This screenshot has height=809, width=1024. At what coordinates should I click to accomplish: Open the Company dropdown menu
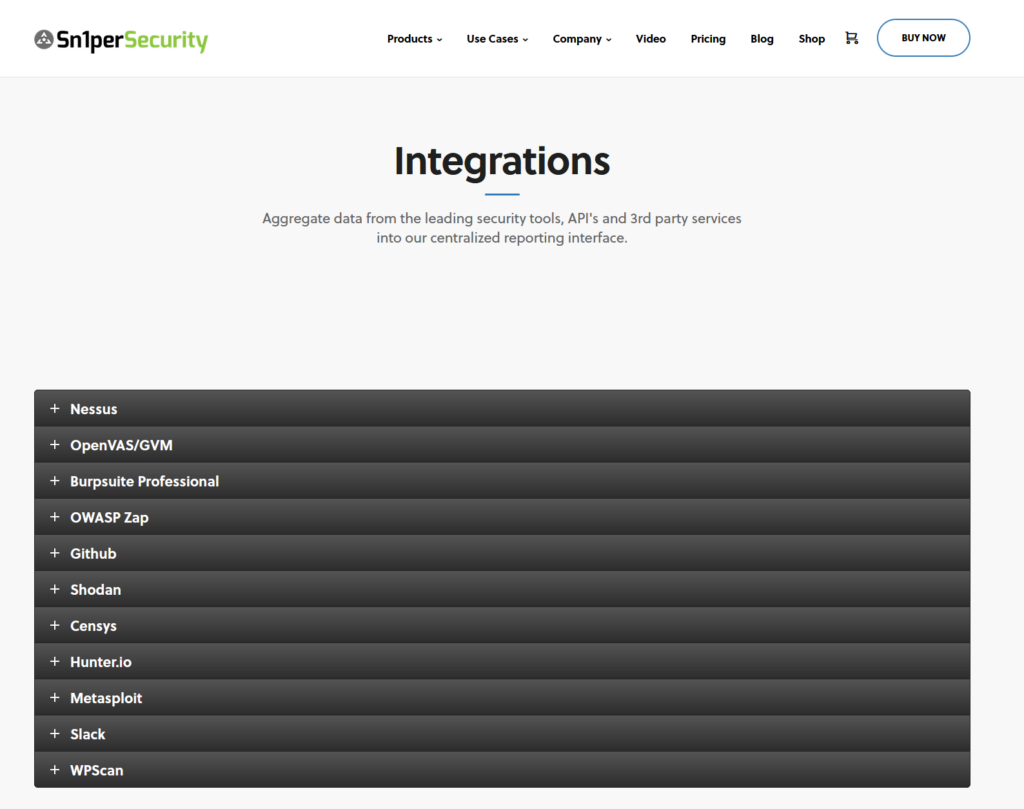(x=582, y=39)
